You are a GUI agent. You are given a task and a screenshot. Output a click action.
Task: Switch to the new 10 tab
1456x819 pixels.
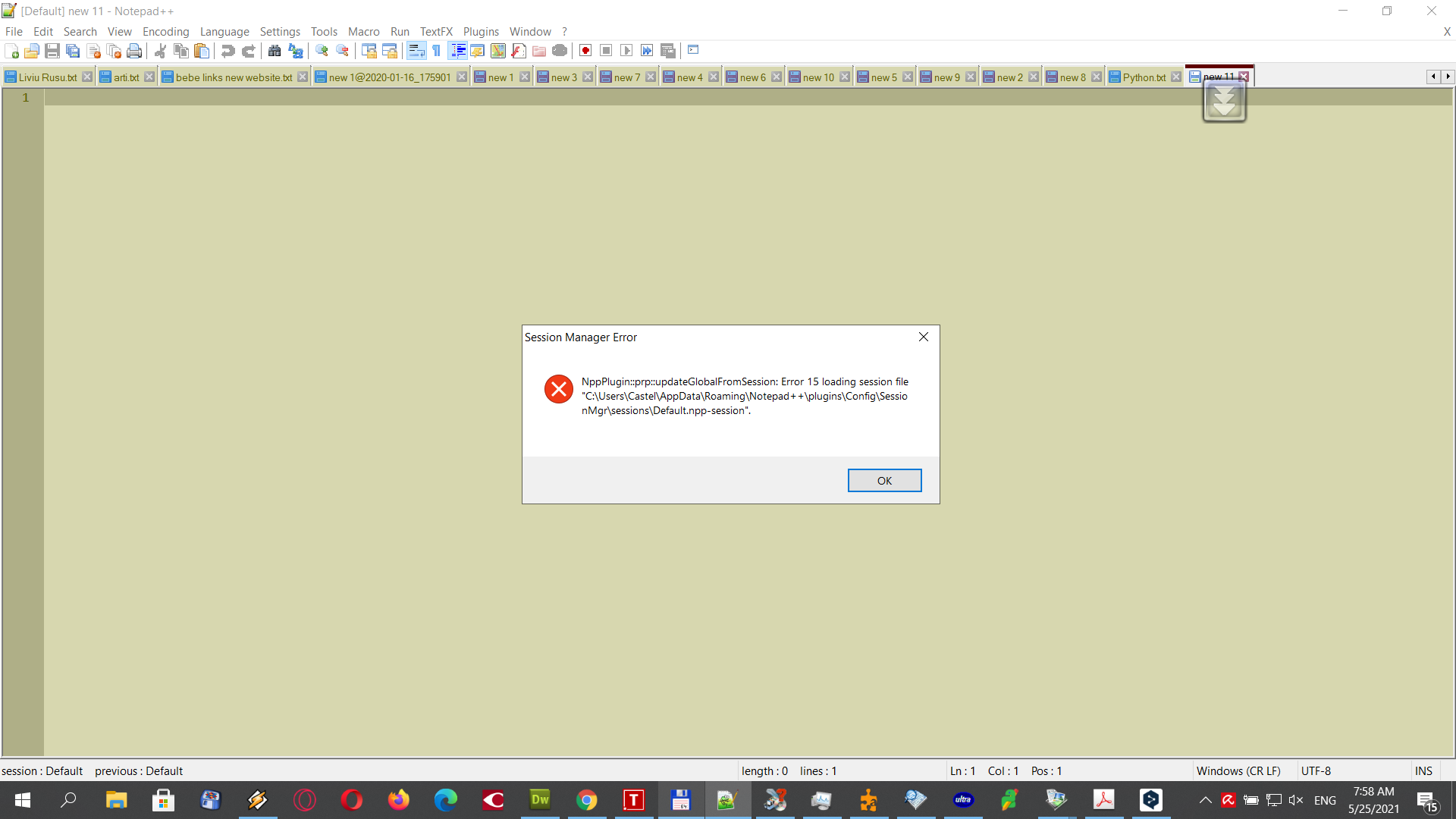818,77
